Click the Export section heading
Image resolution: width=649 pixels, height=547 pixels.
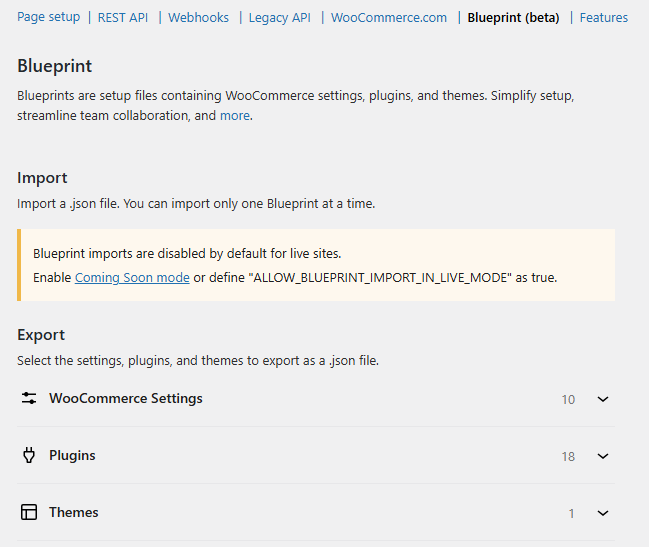point(41,335)
